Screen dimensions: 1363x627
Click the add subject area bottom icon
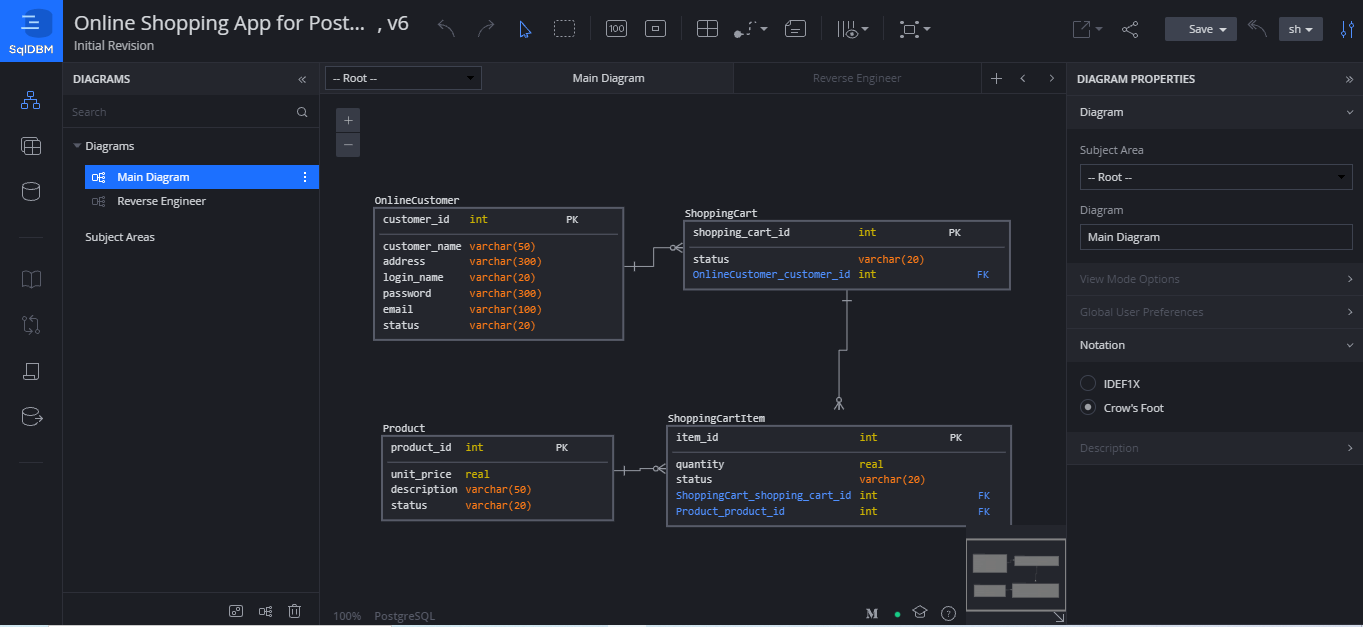(x=236, y=611)
